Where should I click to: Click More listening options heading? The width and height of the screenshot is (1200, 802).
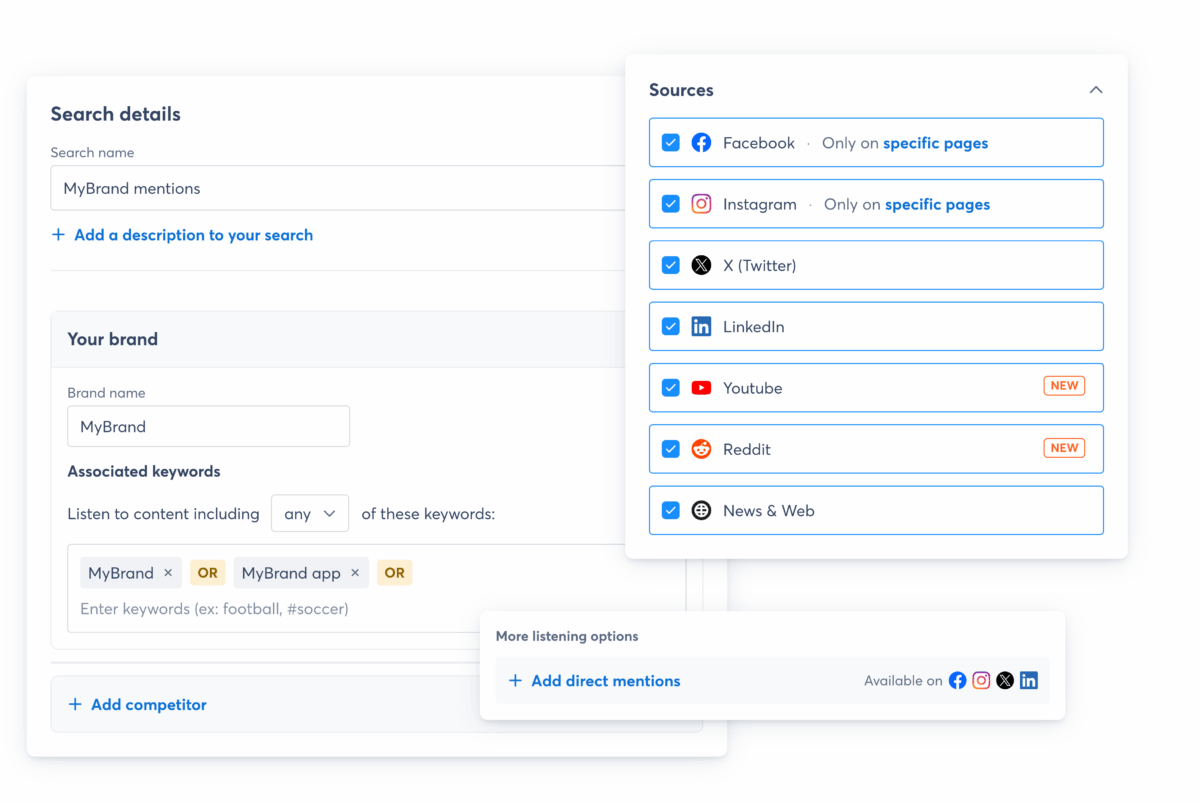[567, 636]
